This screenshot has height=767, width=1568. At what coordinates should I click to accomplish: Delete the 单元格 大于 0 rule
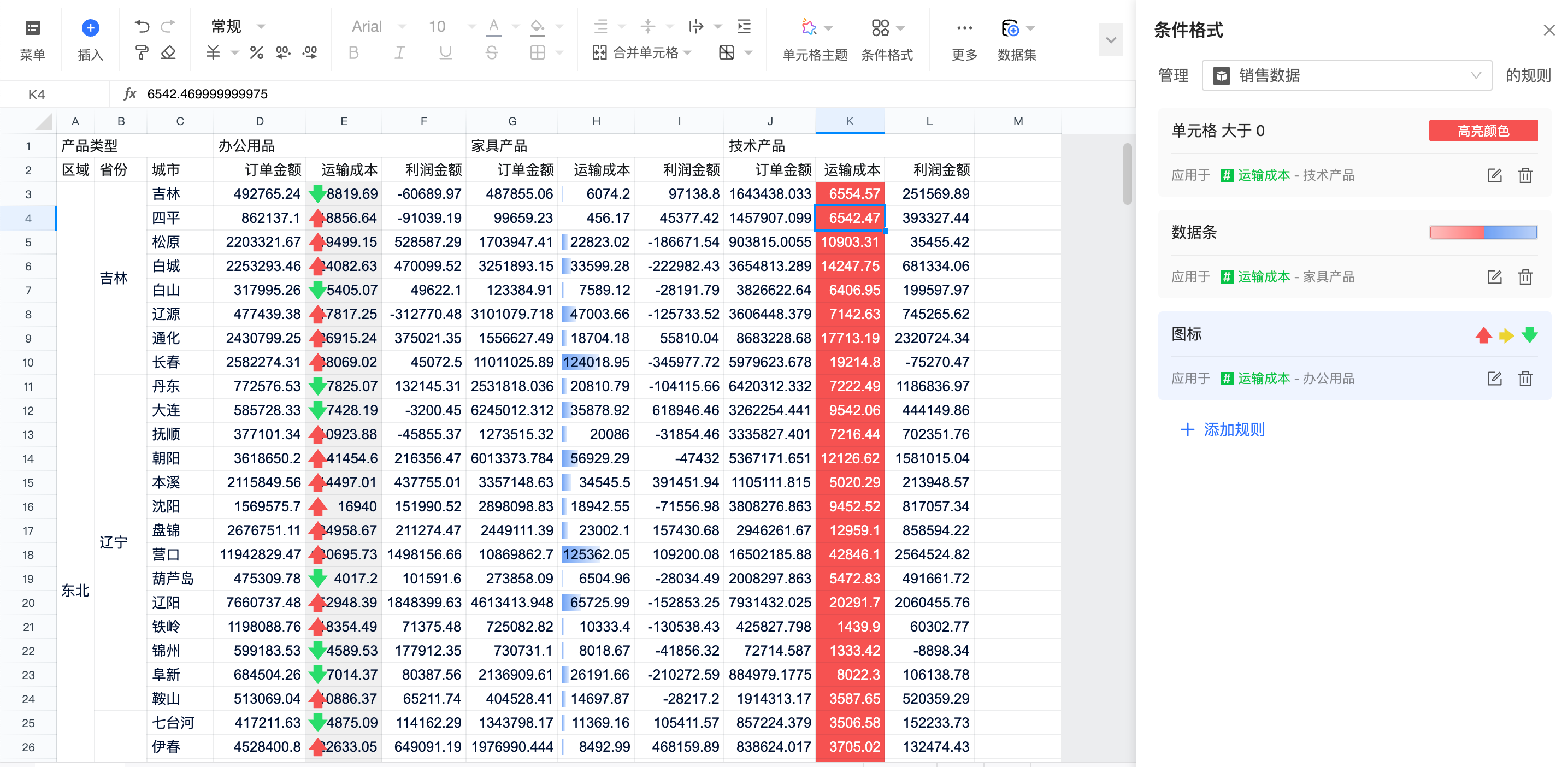(1525, 175)
